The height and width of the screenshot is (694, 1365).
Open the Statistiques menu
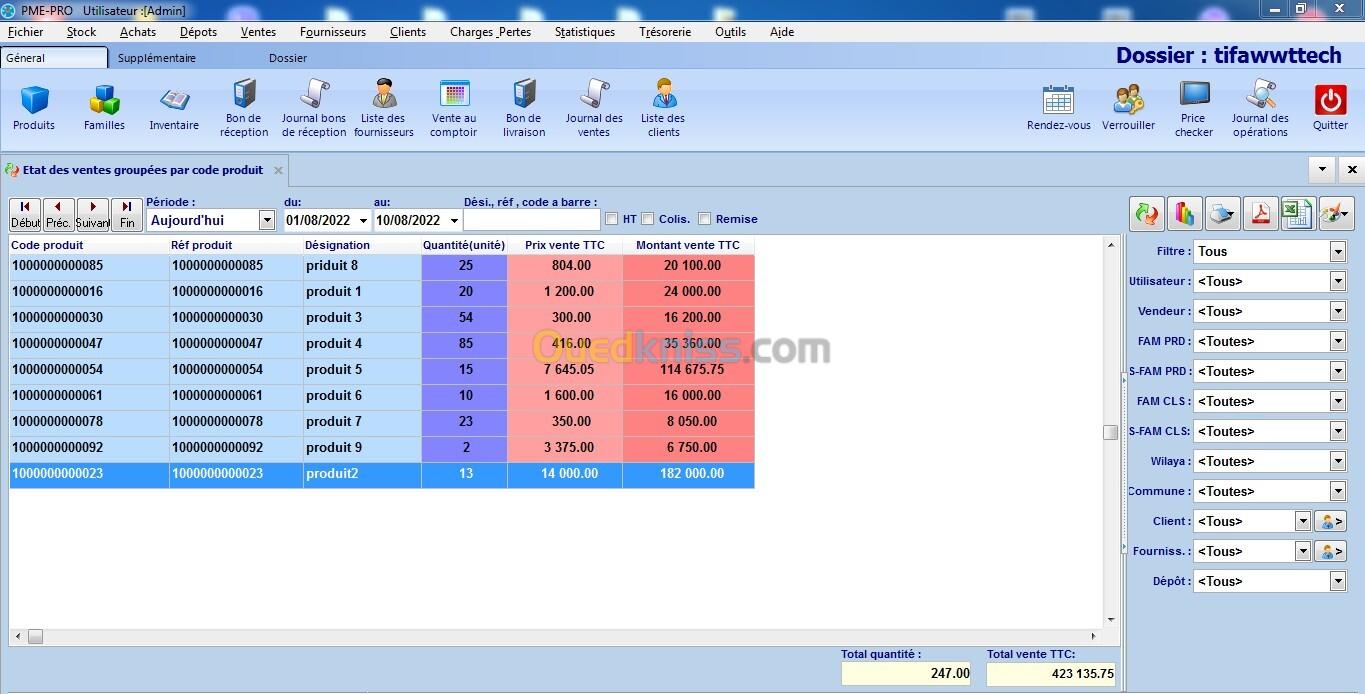[585, 32]
